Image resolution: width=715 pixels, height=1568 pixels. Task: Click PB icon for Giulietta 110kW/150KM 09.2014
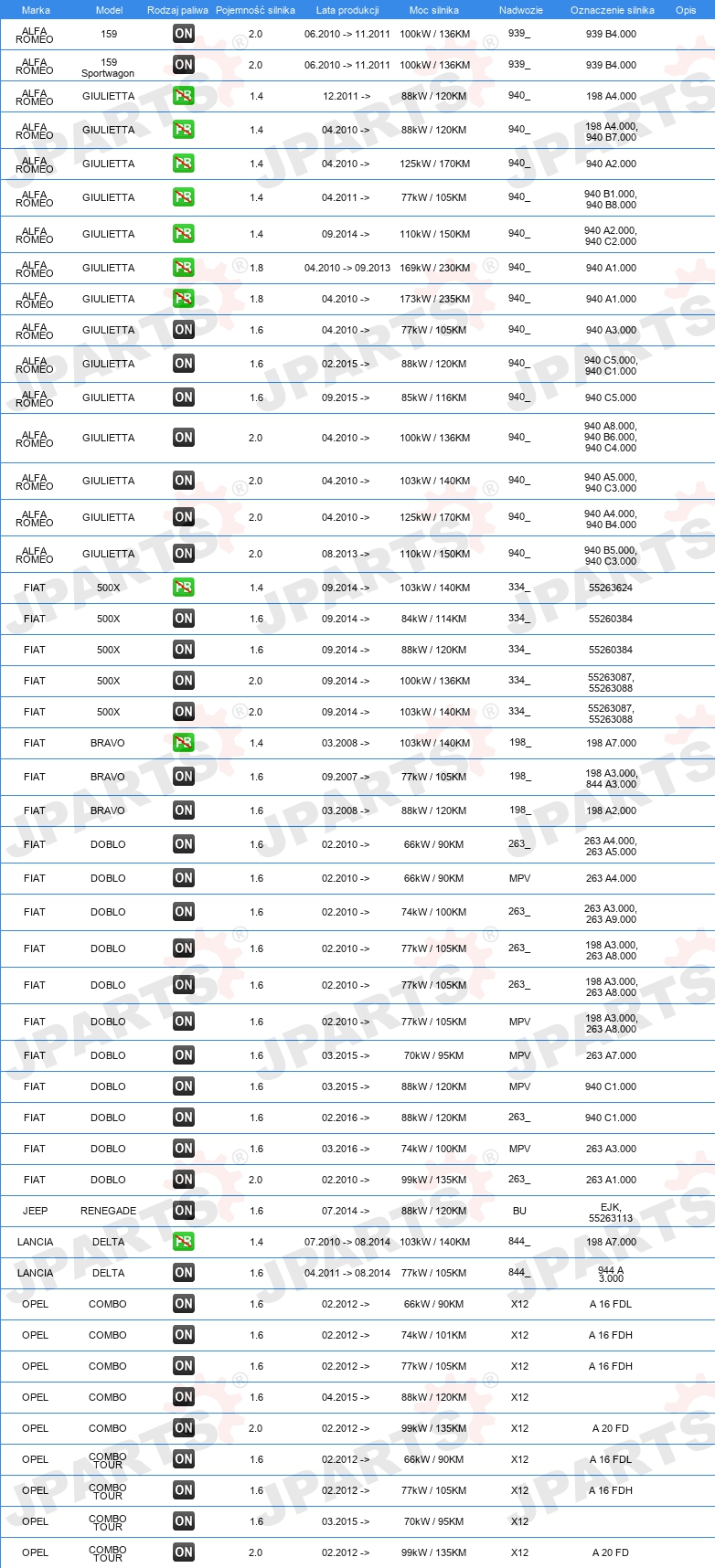[x=184, y=234]
